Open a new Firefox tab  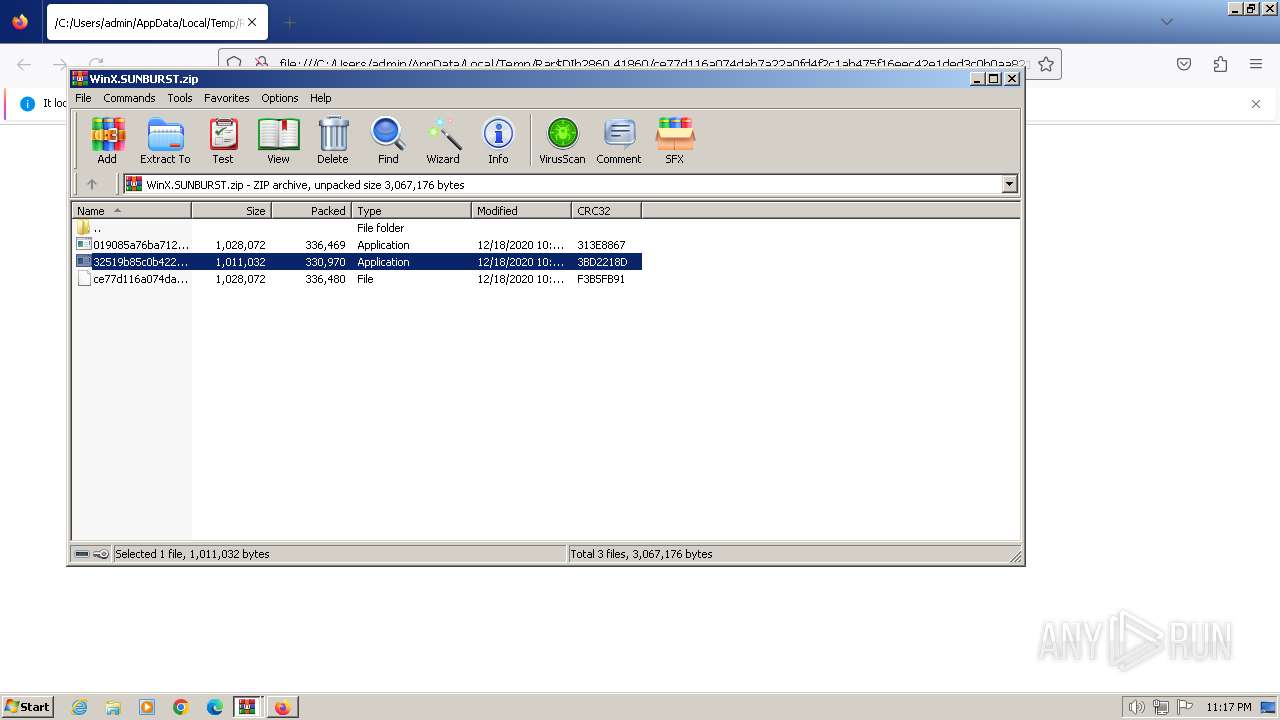(290, 22)
